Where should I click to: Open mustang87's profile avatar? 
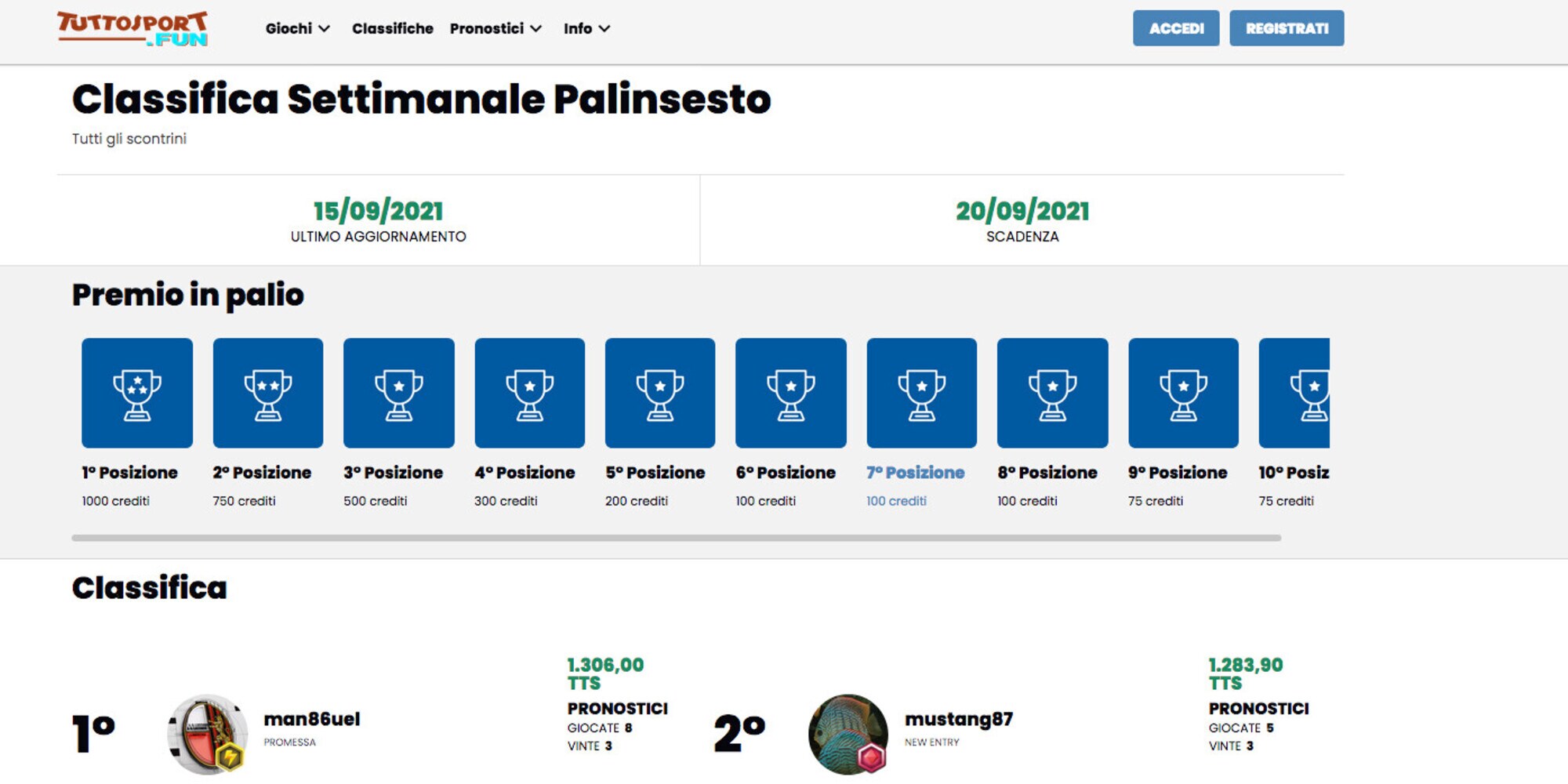(848, 734)
